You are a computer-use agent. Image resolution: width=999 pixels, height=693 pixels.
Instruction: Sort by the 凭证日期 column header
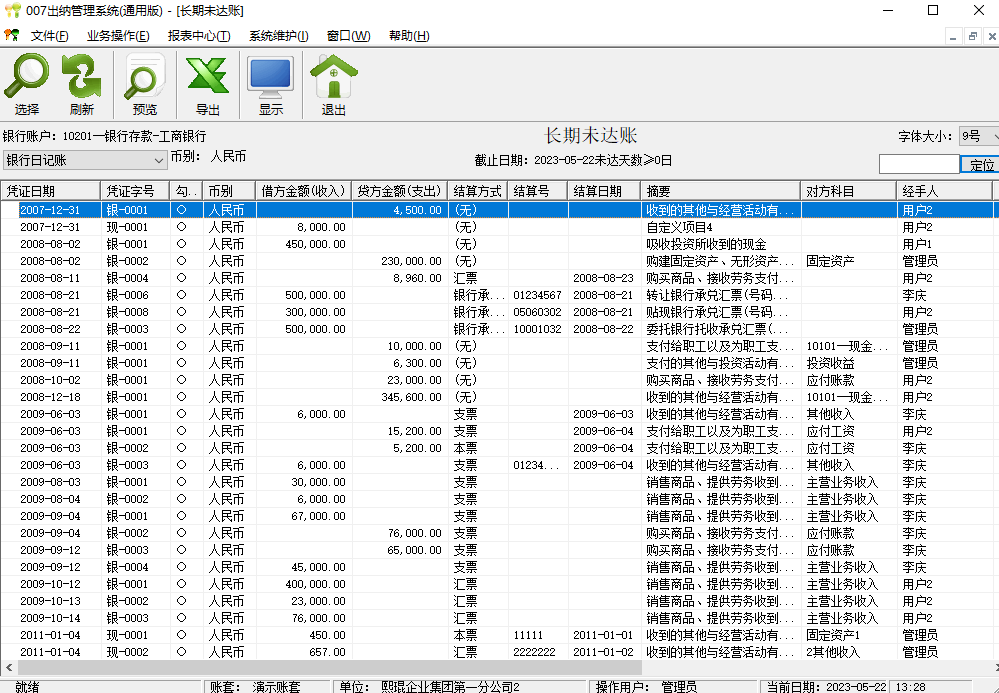[50, 190]
